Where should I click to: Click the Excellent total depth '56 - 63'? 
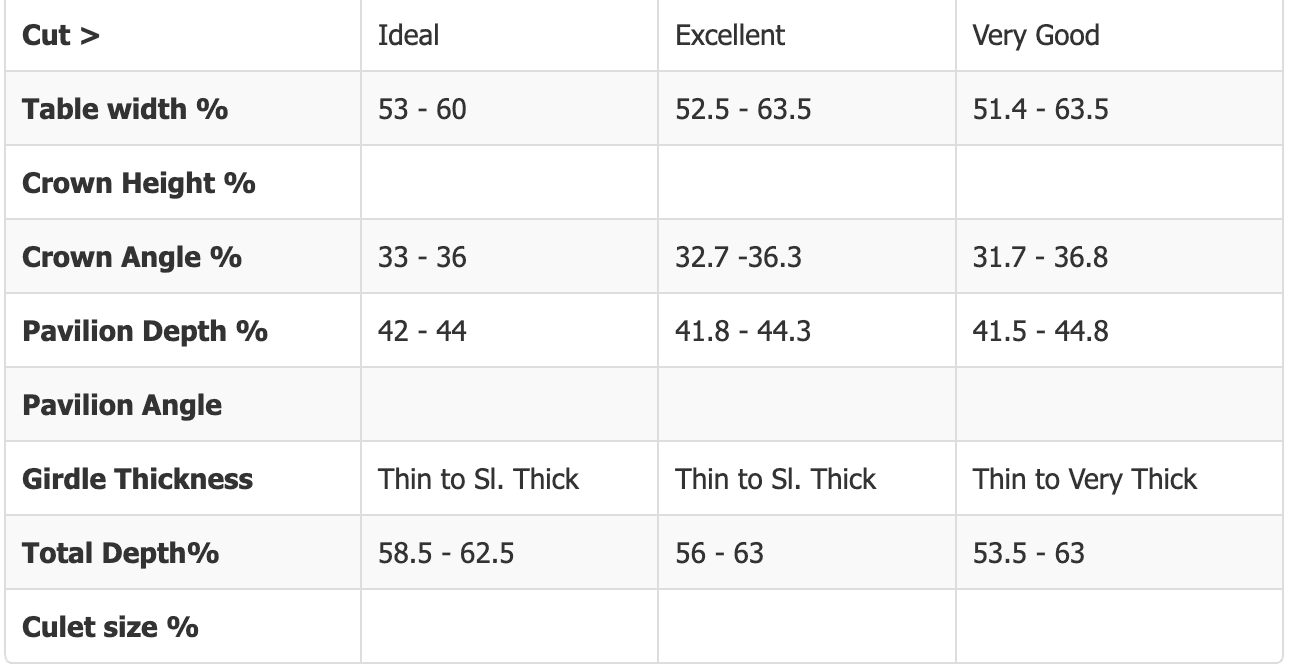coord(719,553)
